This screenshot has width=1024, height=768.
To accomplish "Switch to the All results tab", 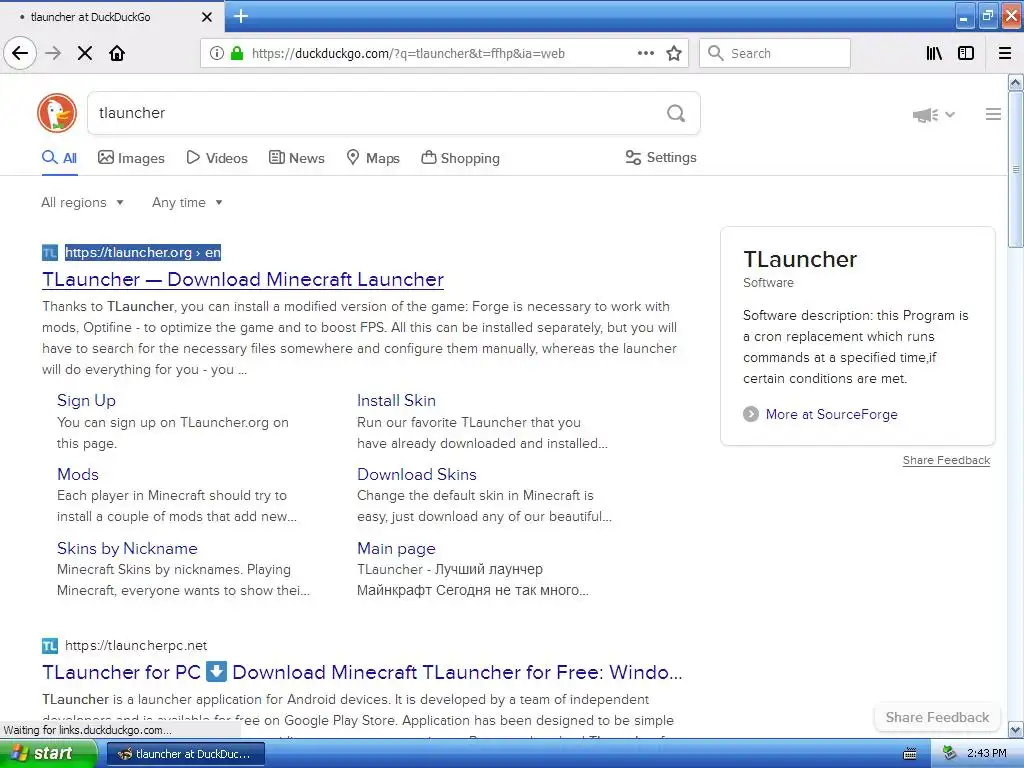I will point(59,158).
